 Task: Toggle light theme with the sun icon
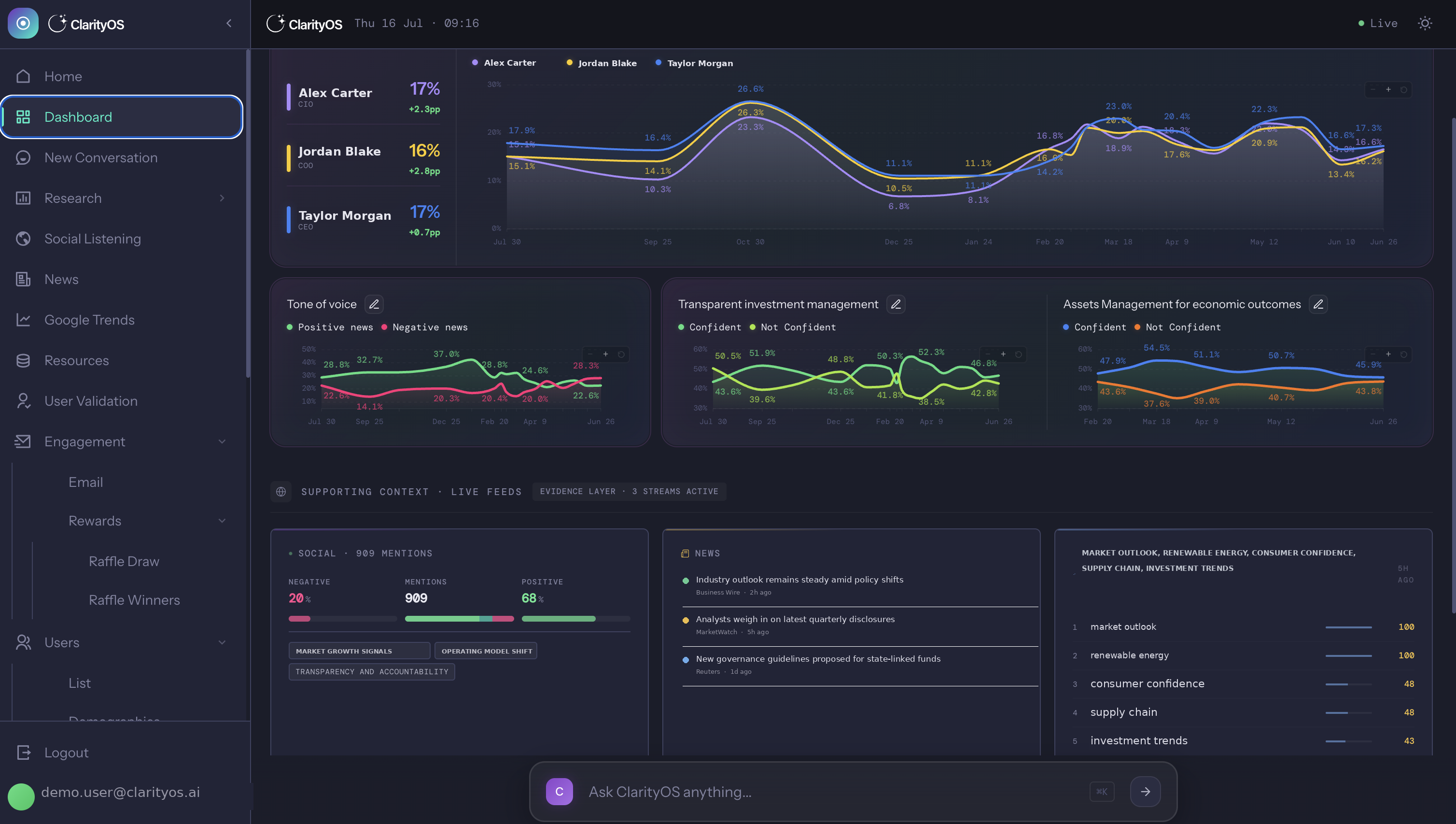1425,23
